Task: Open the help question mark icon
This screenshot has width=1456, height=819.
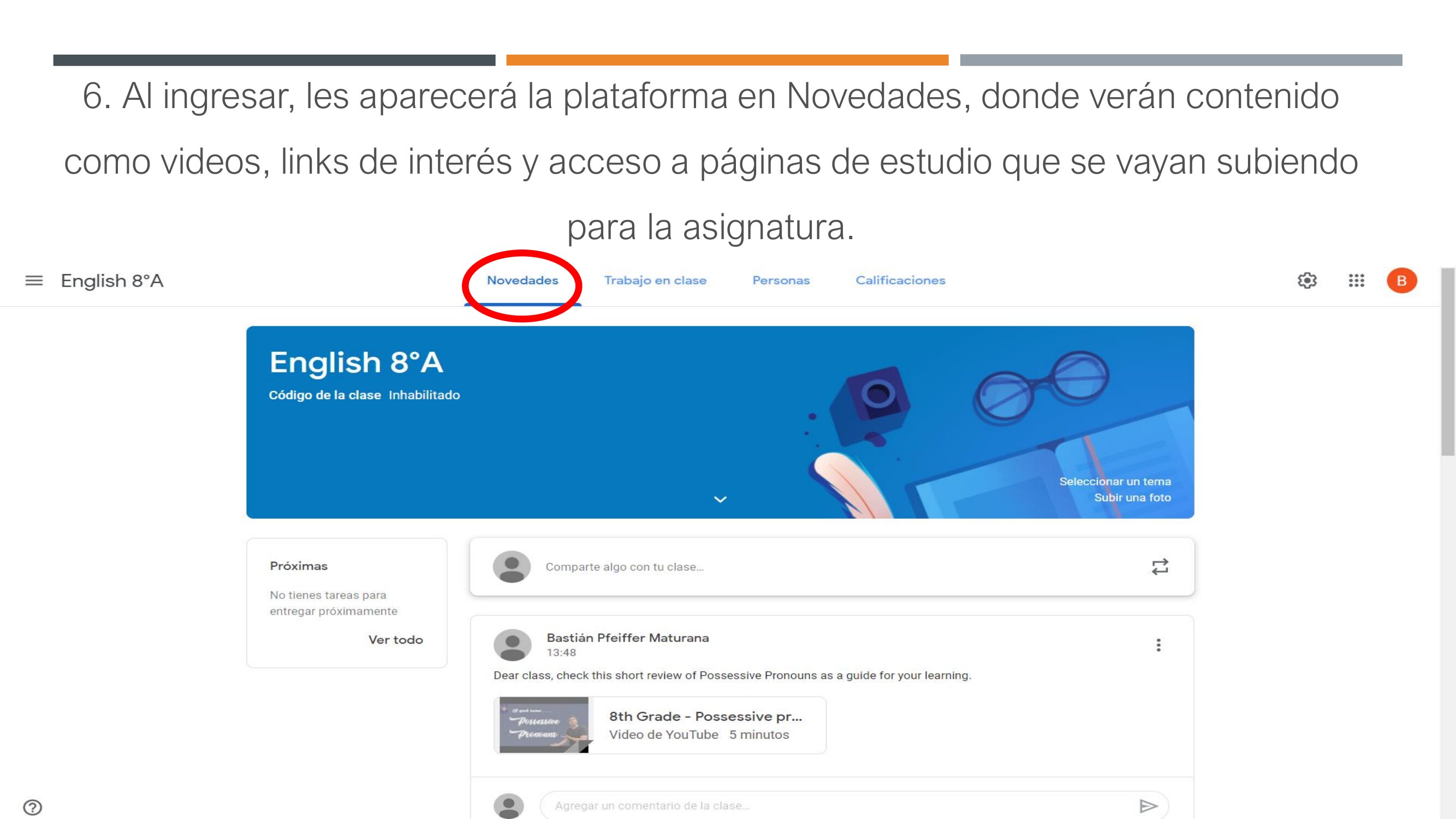Action: pos(33,807)
